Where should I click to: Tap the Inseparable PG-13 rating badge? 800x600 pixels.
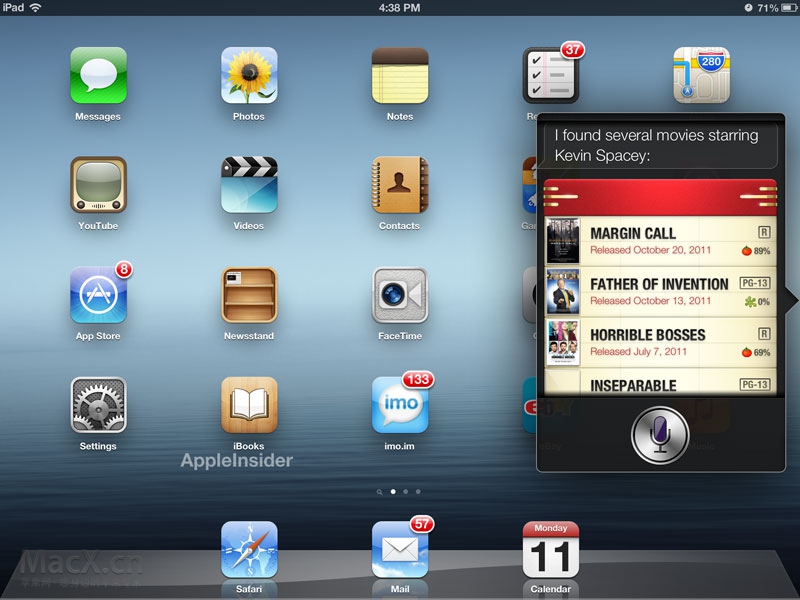coord(755,384)
